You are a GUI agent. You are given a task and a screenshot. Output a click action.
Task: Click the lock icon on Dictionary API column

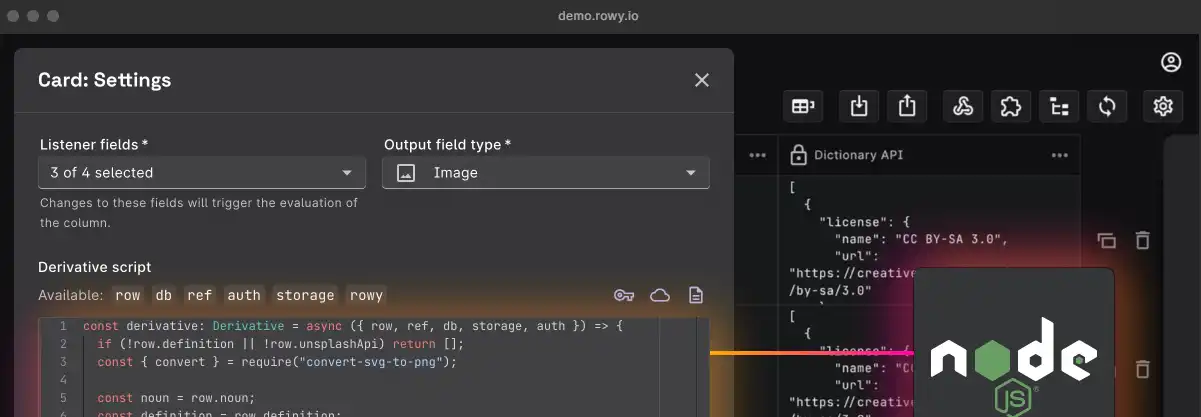(798, 155)
